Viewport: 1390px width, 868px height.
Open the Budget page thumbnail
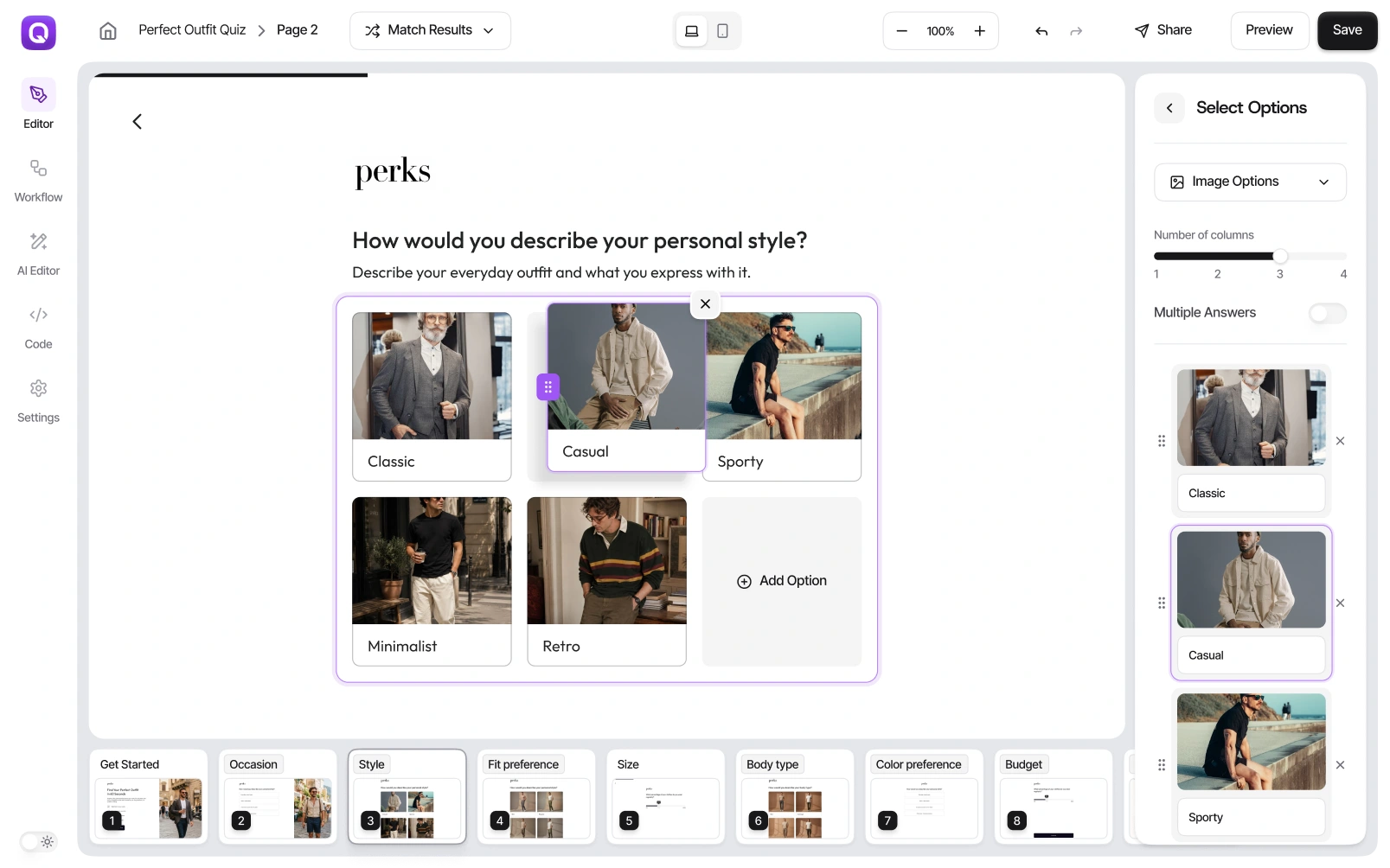point(1054,796)
